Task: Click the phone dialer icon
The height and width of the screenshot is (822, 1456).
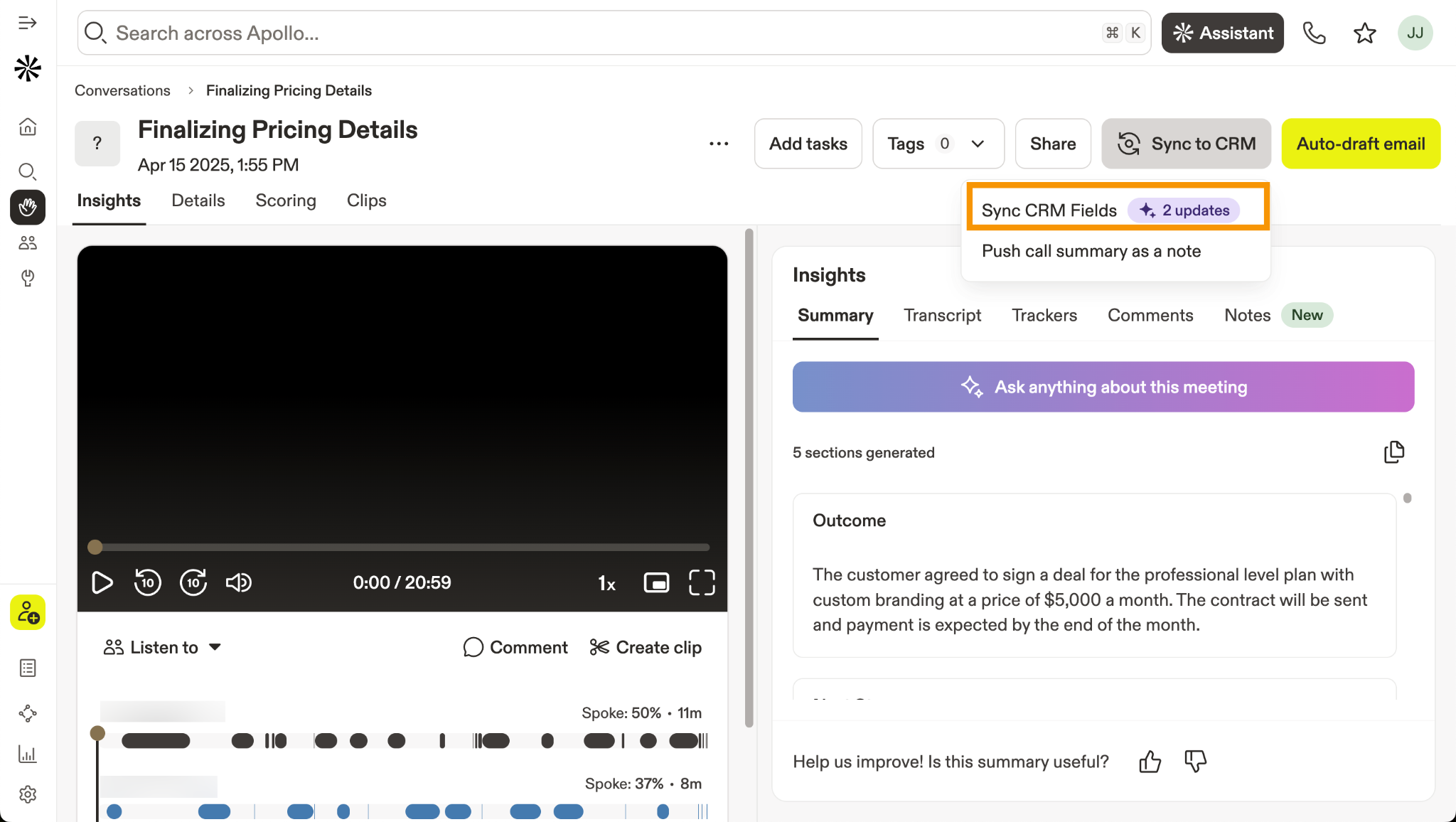Action: (x=1314, y=33)
